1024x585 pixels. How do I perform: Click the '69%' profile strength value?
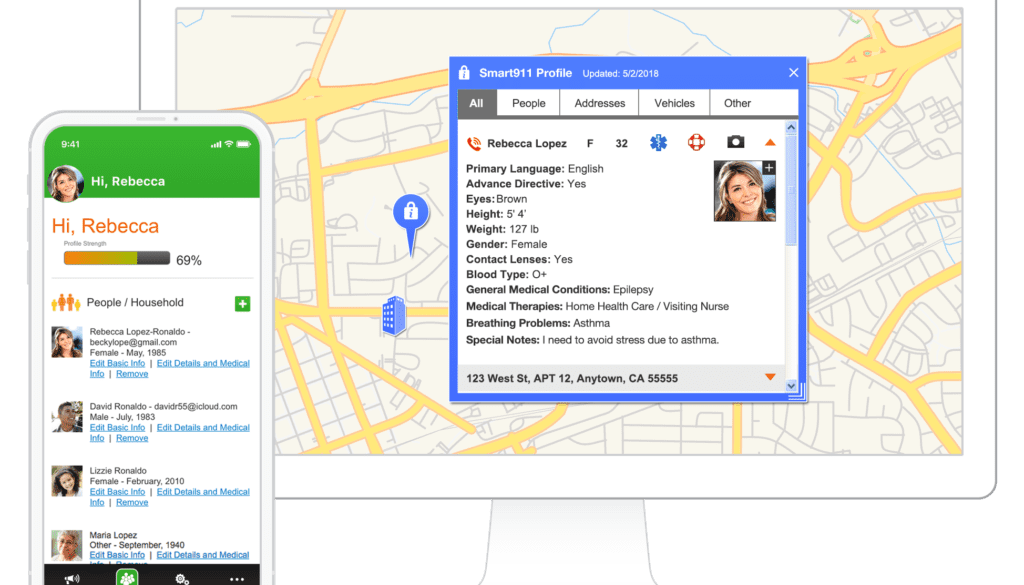(x=189, y=261)
